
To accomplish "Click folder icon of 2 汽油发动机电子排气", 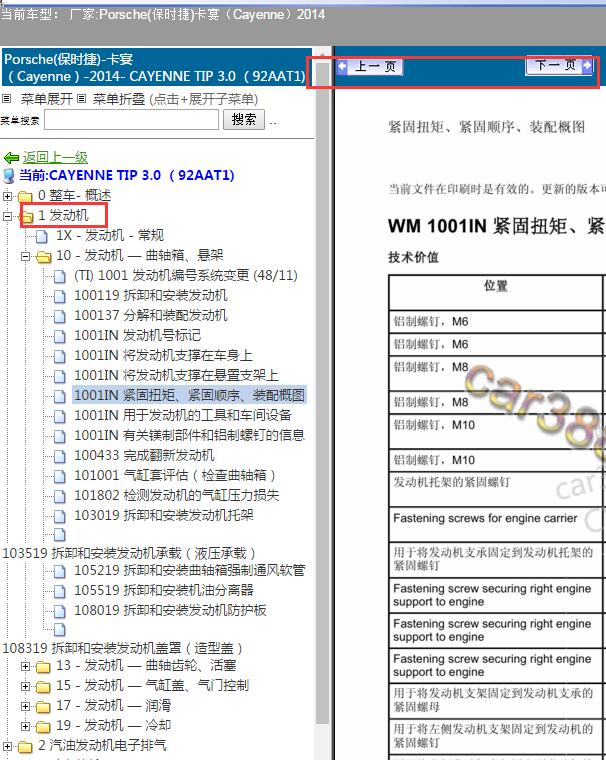I will (x=25, y=746).
